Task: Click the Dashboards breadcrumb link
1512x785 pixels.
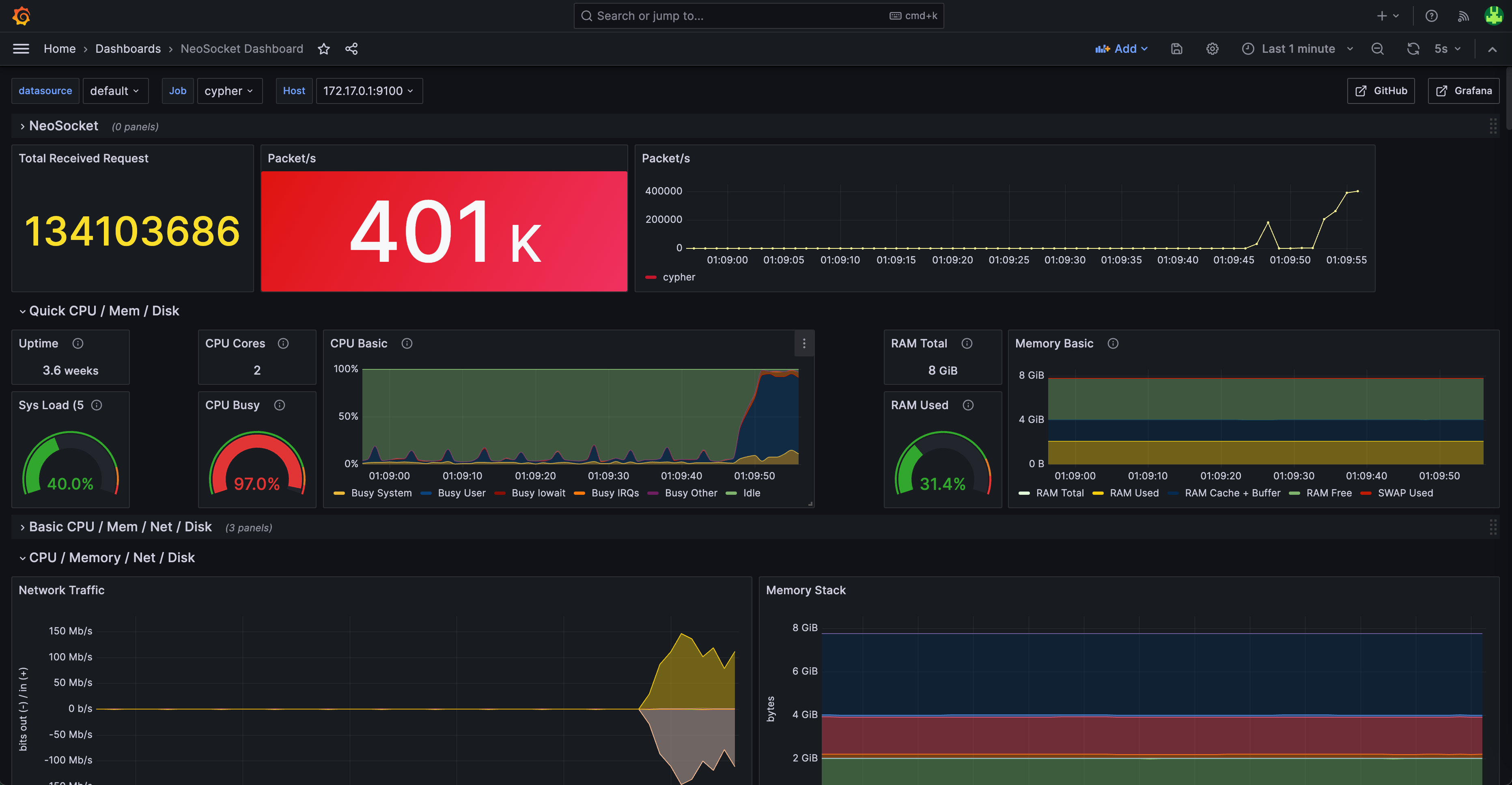Action: click(128, 49)
